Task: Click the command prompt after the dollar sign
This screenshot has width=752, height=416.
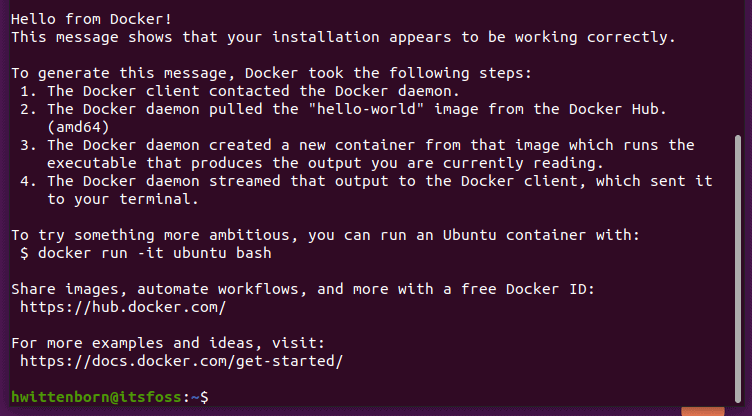Action: pyautogui.click(x=215, y=397)
